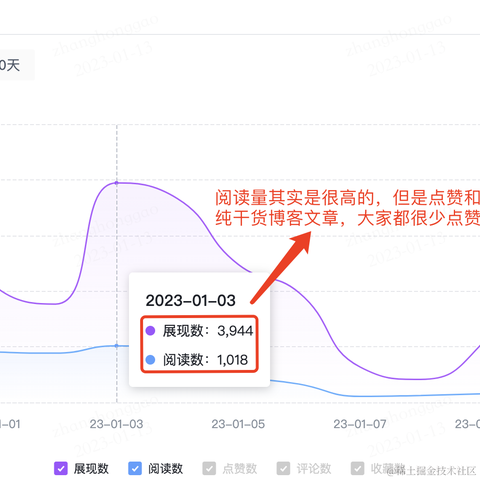This screenshot has width=480, height=480.
Task: Uncheck the 展现数 legend checkbox
Action: [61, 468]
